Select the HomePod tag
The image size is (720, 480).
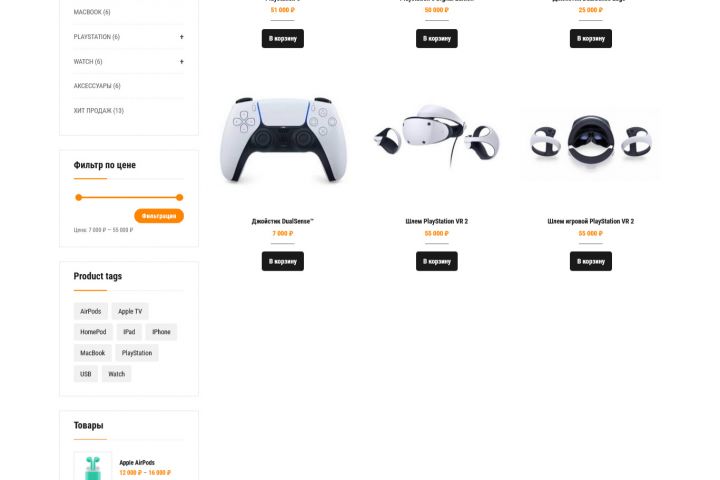point(93,332)
